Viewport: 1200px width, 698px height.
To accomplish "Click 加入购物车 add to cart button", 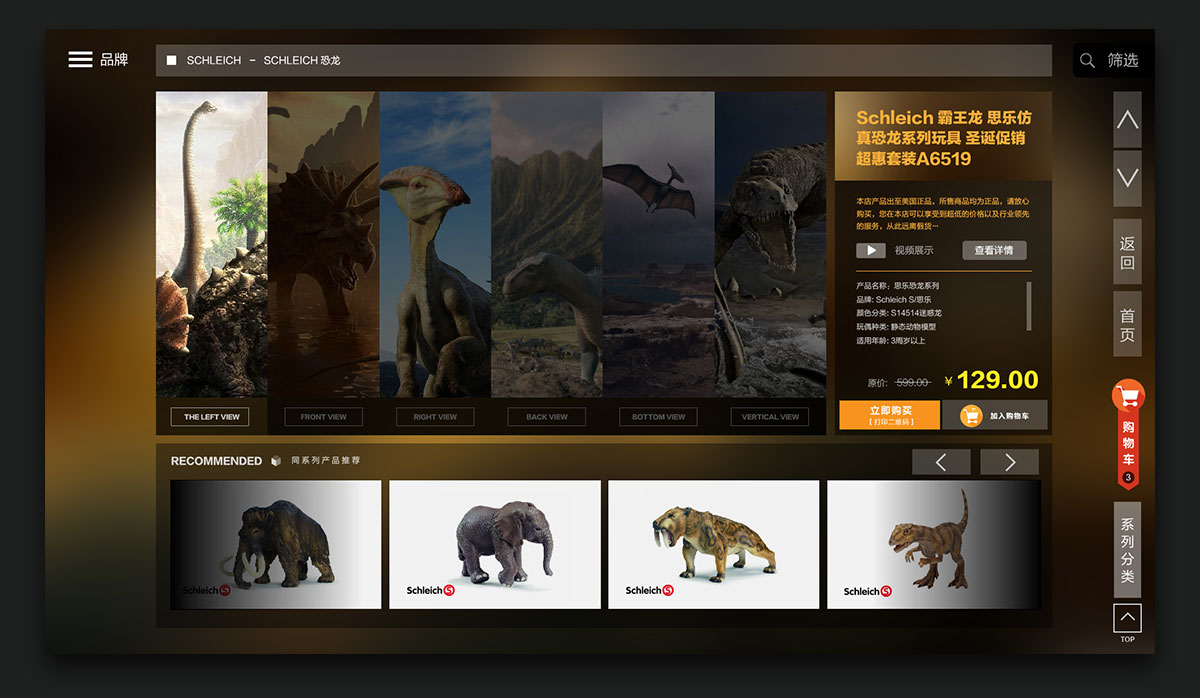I will 995,415.
